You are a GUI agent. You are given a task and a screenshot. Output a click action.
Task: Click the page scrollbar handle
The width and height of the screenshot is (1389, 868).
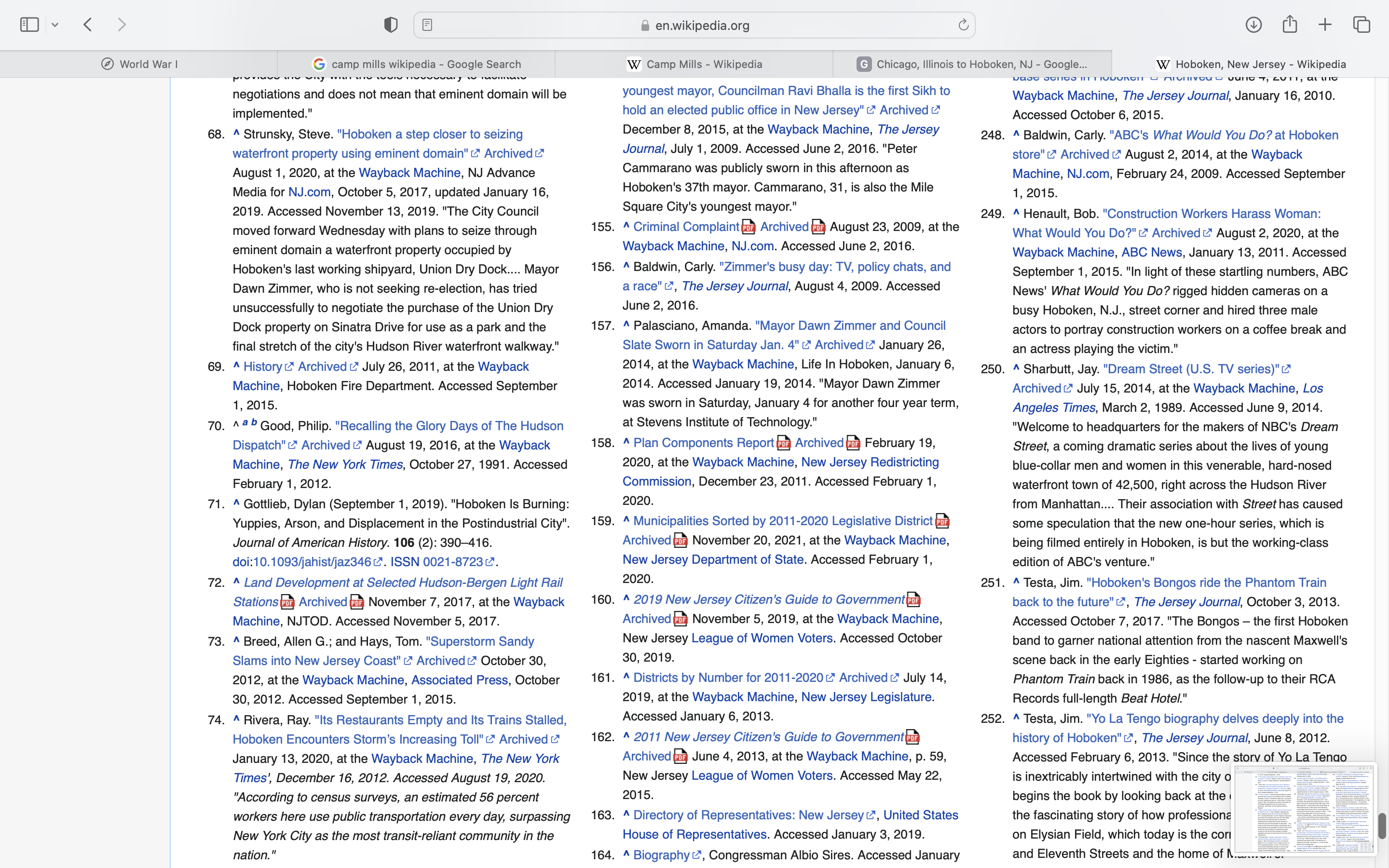coord(1382,826)
